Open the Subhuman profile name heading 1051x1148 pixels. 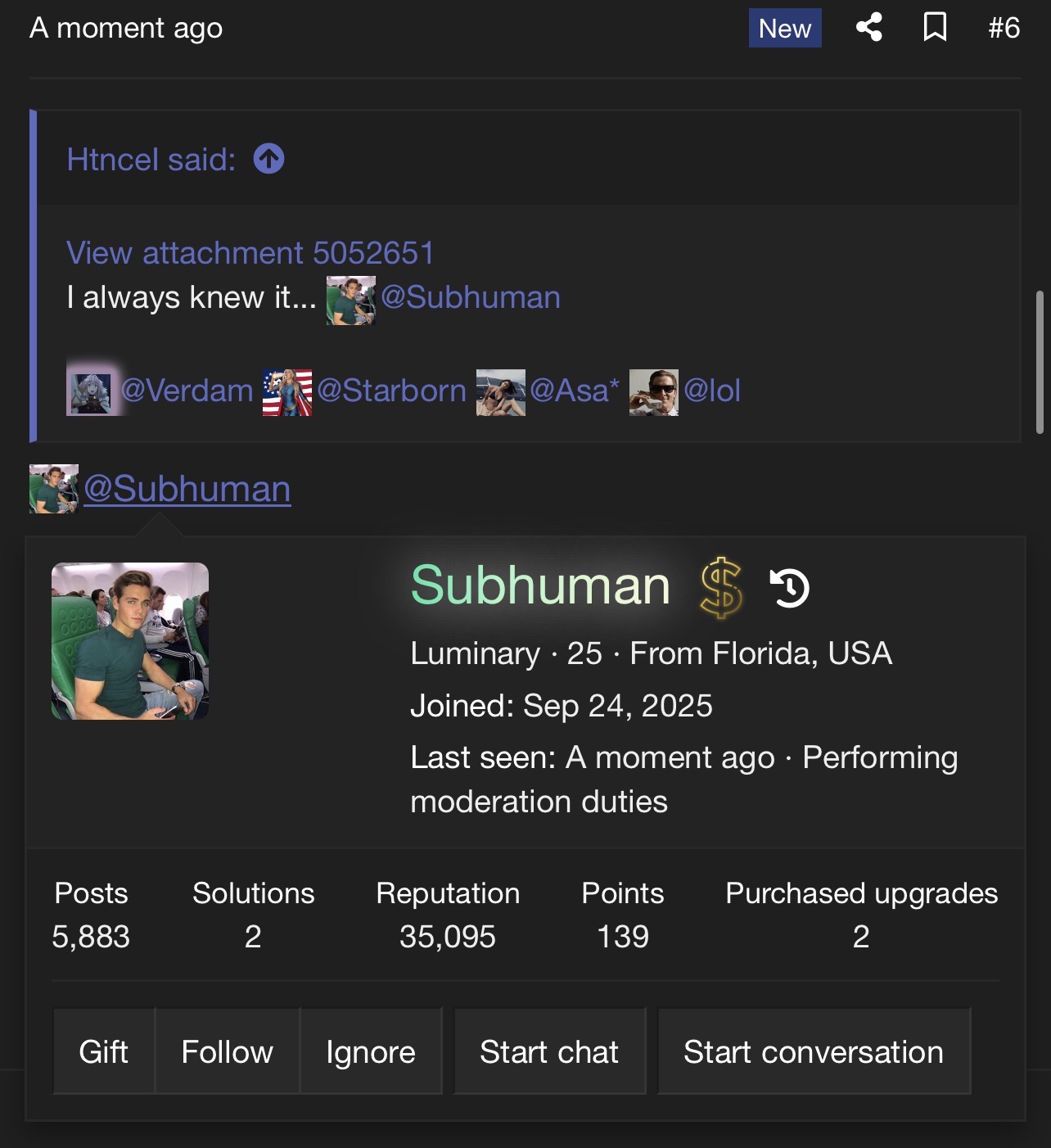click(x=540, y=585)
